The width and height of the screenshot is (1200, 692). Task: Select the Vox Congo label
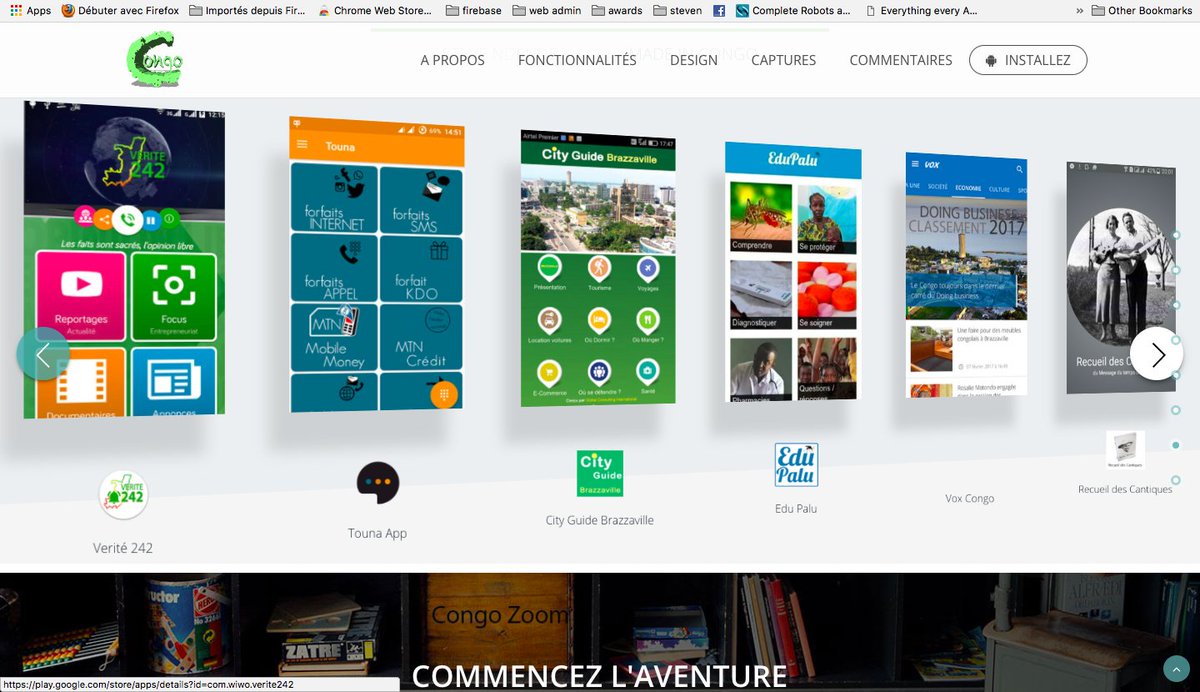point(970,498)
